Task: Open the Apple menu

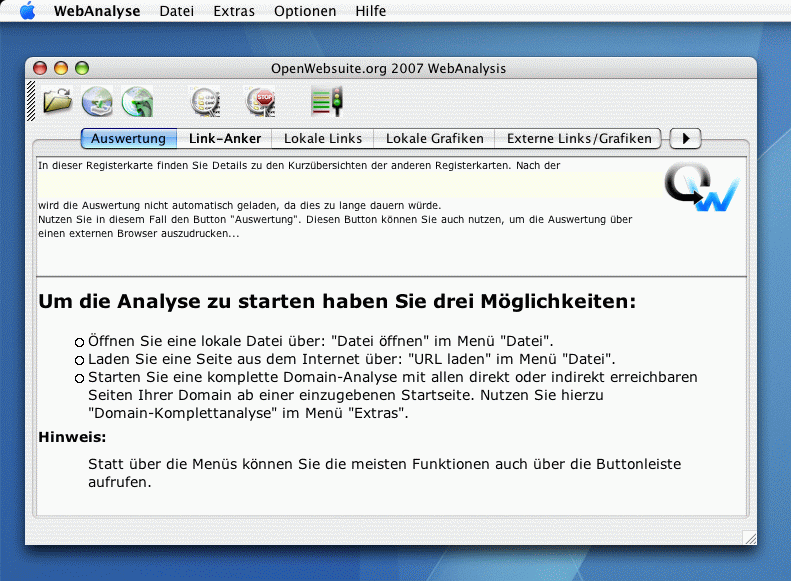Action: click(x=27, y=11)
